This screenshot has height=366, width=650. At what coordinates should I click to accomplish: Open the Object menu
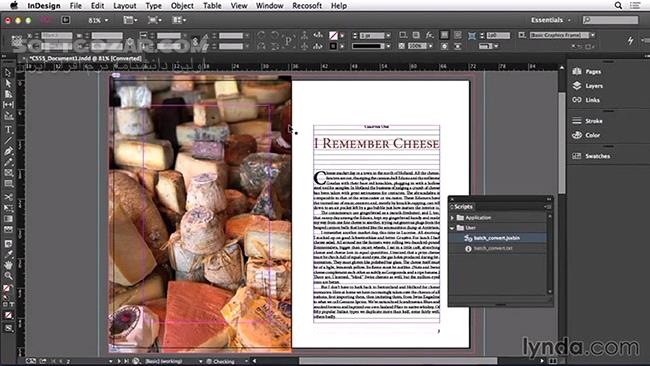point(182,6)
